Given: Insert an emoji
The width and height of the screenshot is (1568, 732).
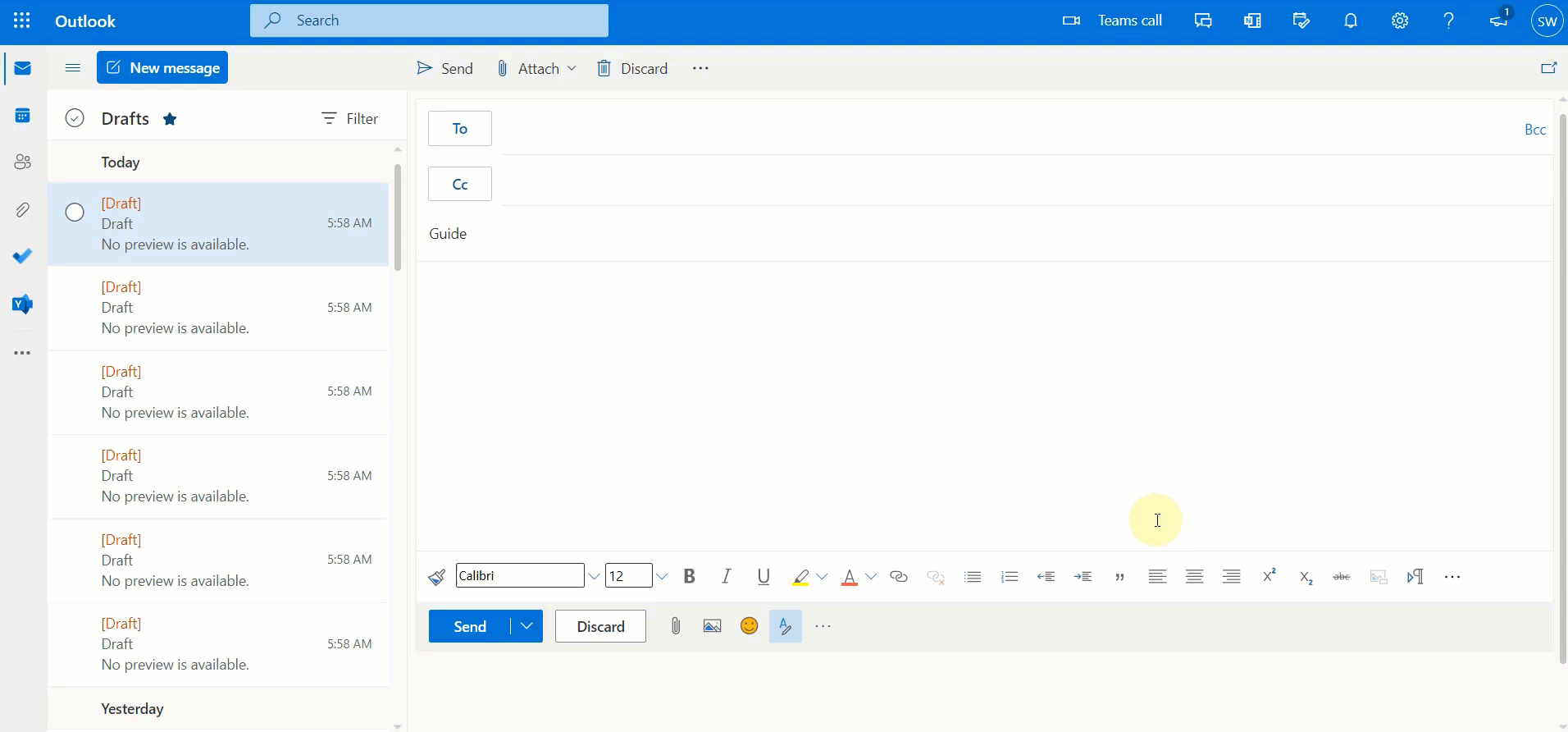Looking at the screenshot, I should 749,626.
